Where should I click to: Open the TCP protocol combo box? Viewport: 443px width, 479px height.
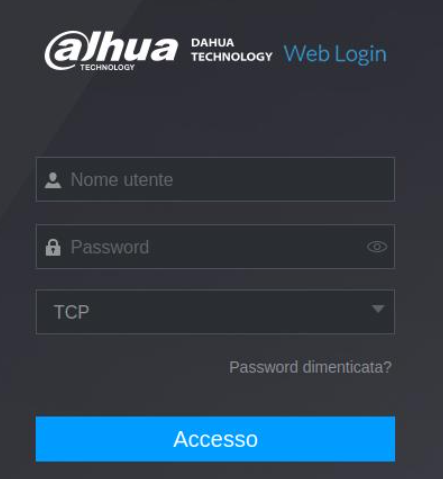coord(215,312)
